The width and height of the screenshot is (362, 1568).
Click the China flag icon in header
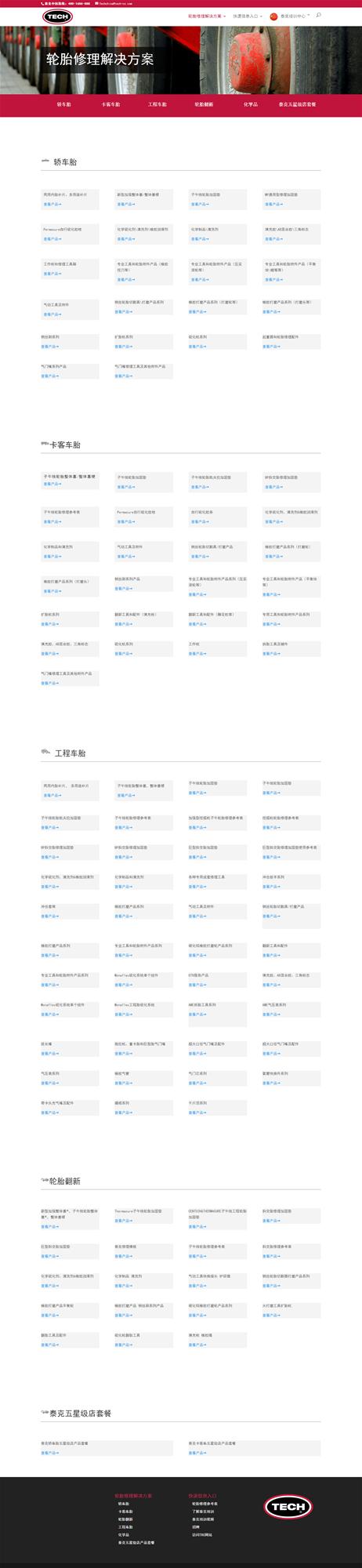tap(273, 16)
